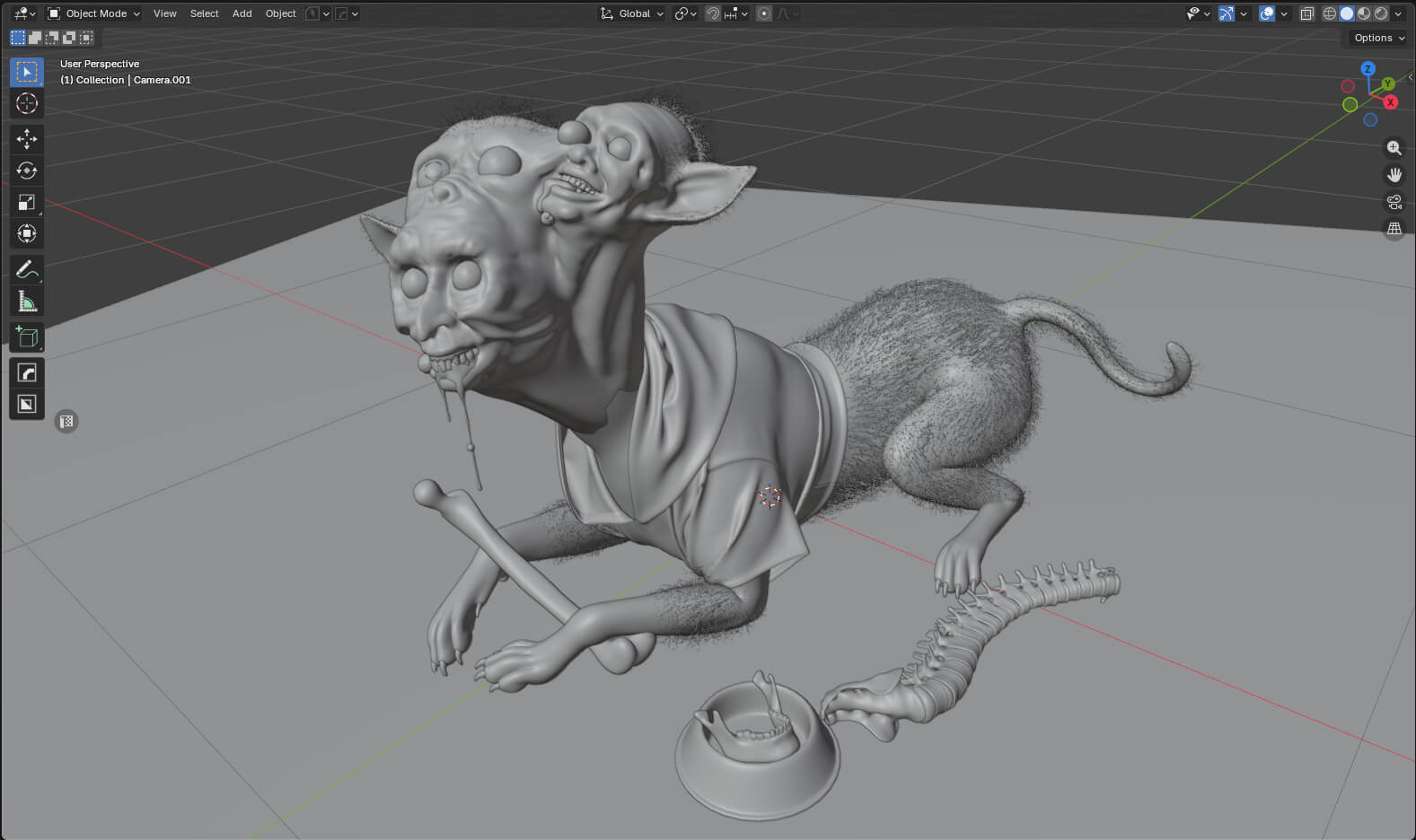Screen dimensions: 1416x840
Task: Open the Global transform orientation dropdown
Action: coord(632,13)
